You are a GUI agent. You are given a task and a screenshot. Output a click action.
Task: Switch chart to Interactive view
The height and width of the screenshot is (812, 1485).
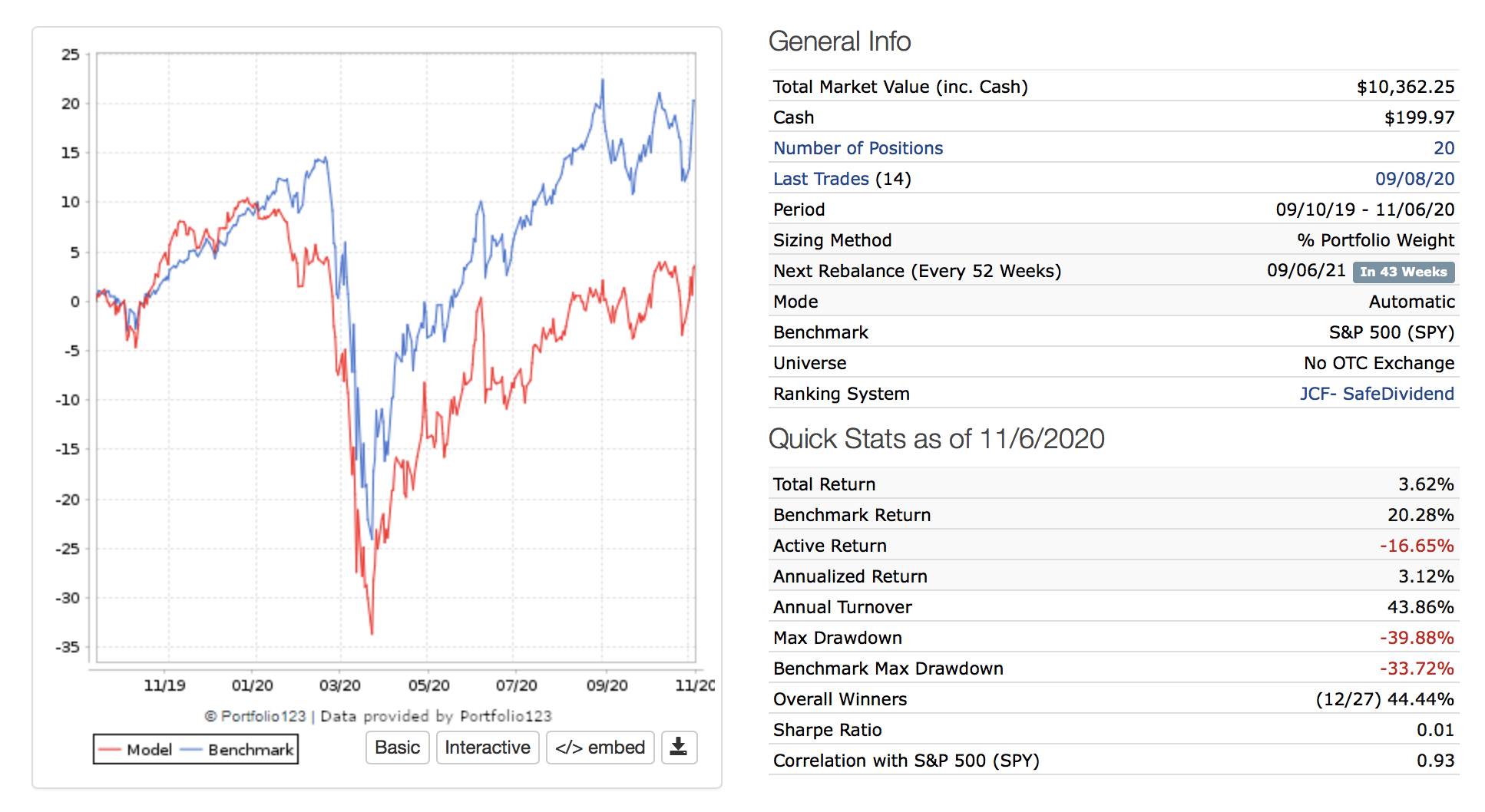click(488, 747)
